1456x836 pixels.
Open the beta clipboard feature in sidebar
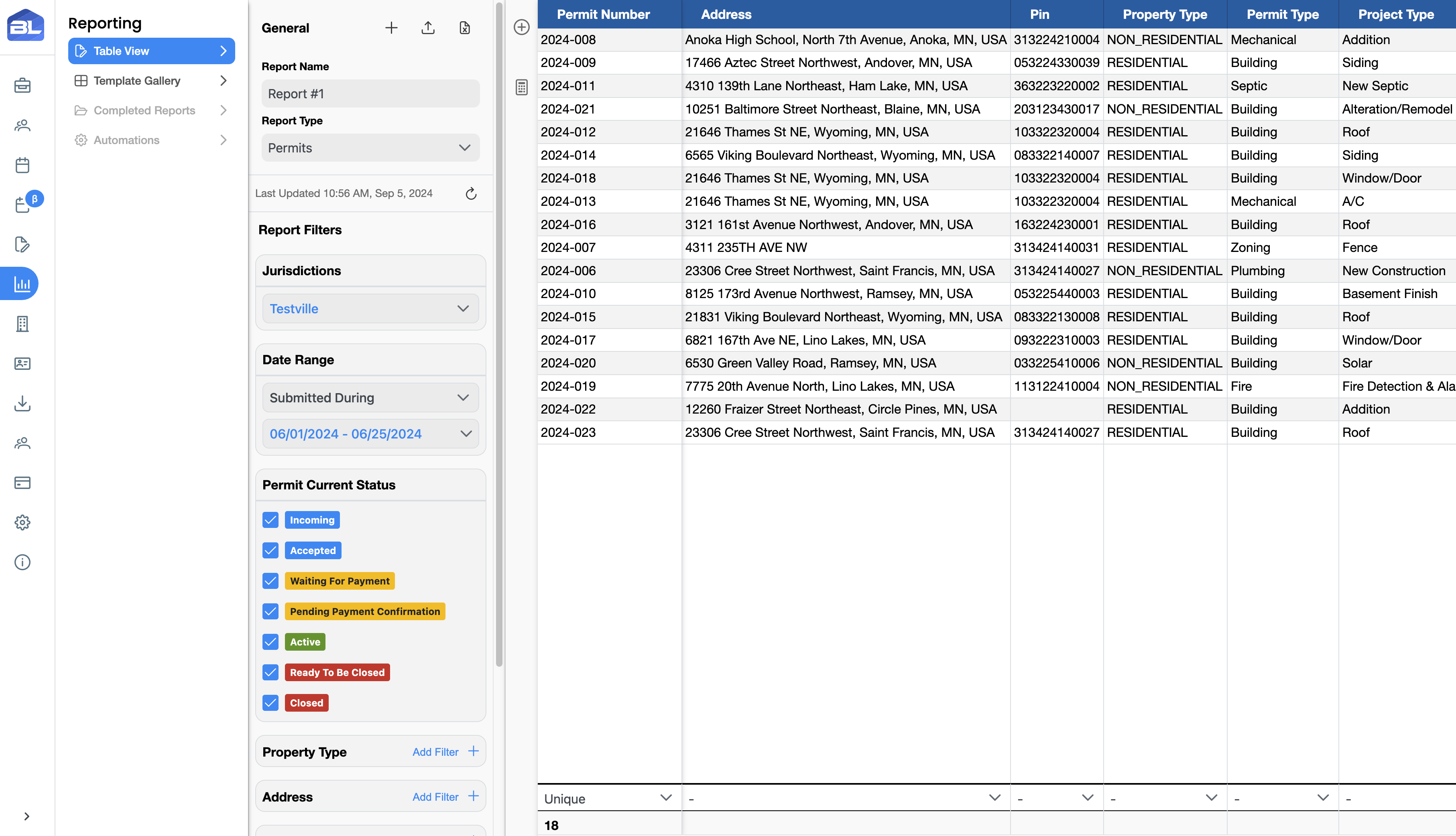click(22, 205)
